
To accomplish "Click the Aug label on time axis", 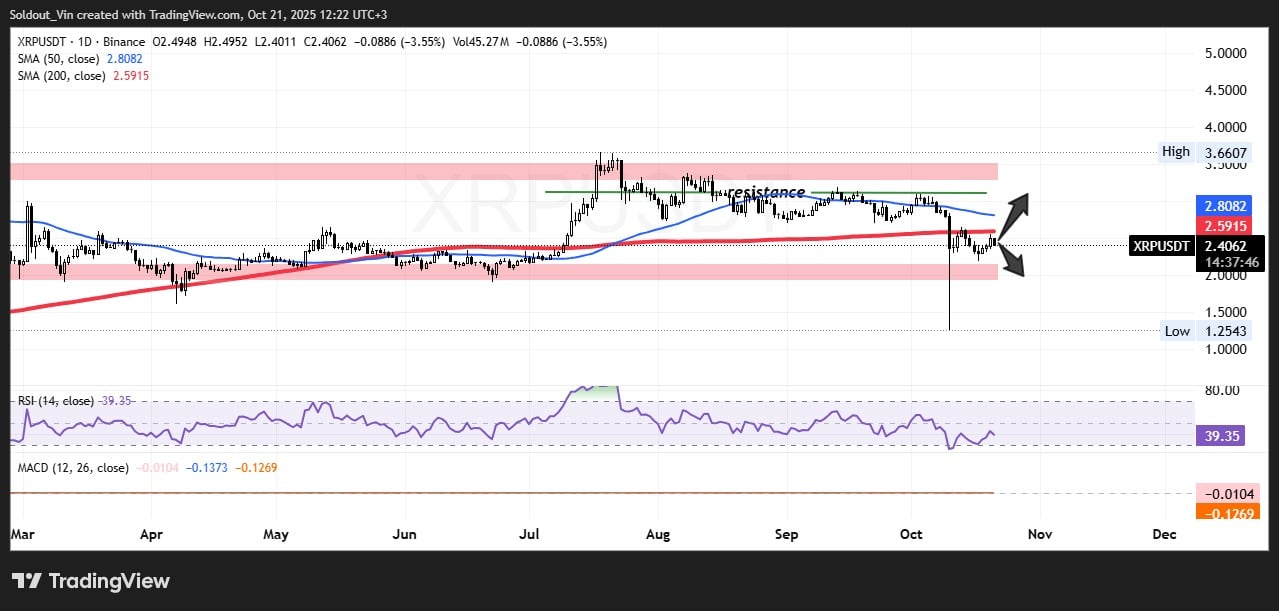I will pyautogui.click(x=657, y=535).
